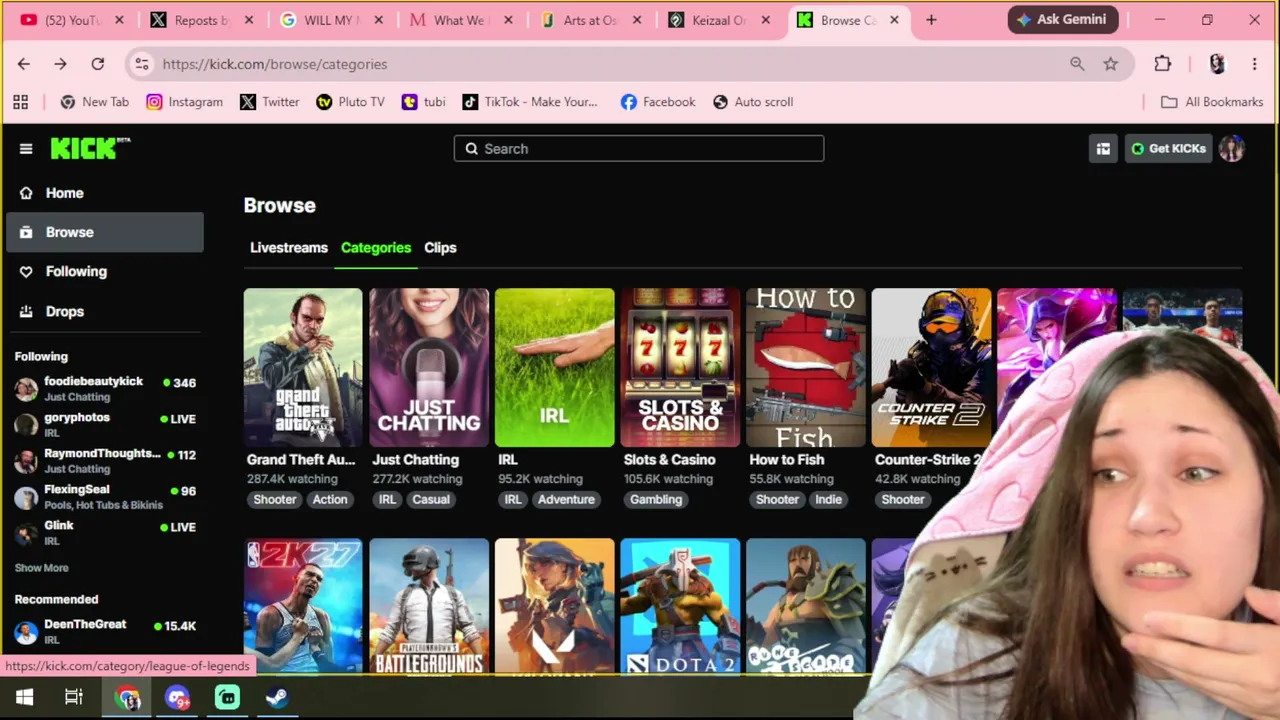Close the Browse Categories browser tab
The width and height of the screenshot is (1280, 720).
click(x=894, y=20)
